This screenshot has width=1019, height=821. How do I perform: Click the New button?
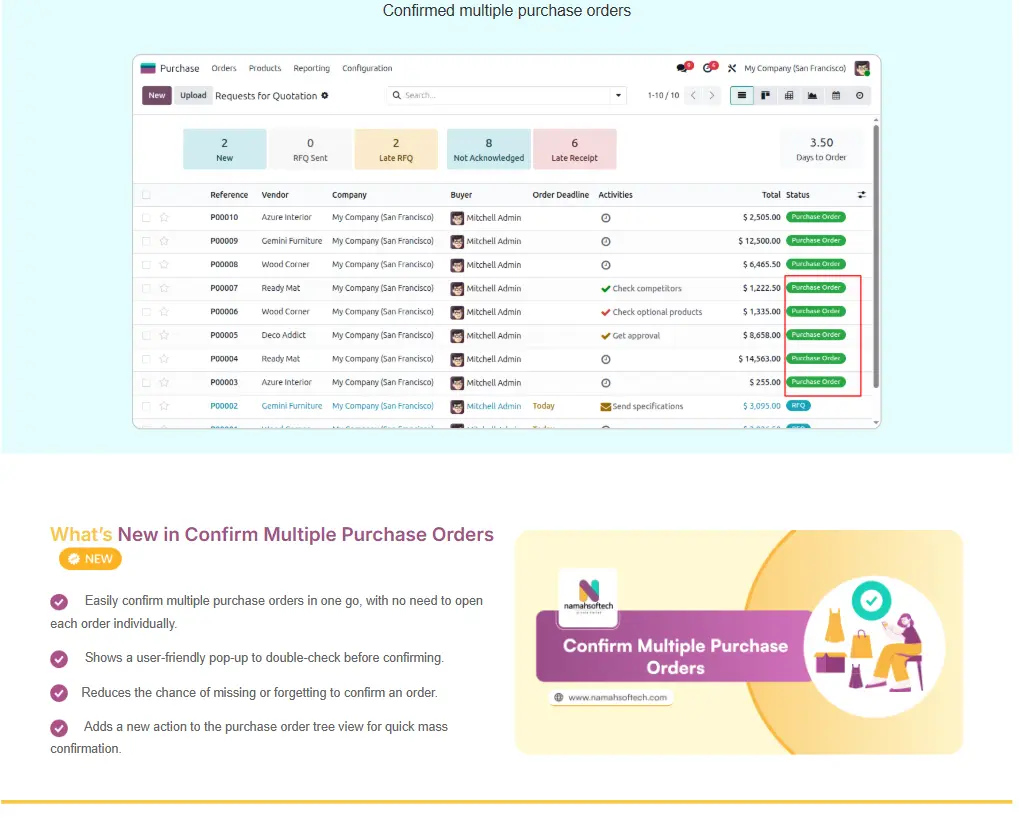pyautogui.click(x=157, y=96)
